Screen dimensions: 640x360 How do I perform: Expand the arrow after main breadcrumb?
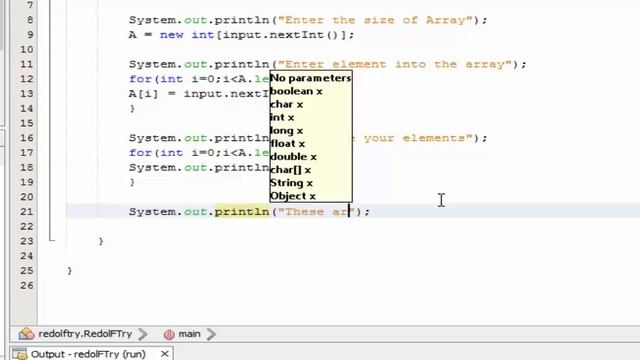click(211, 334)
